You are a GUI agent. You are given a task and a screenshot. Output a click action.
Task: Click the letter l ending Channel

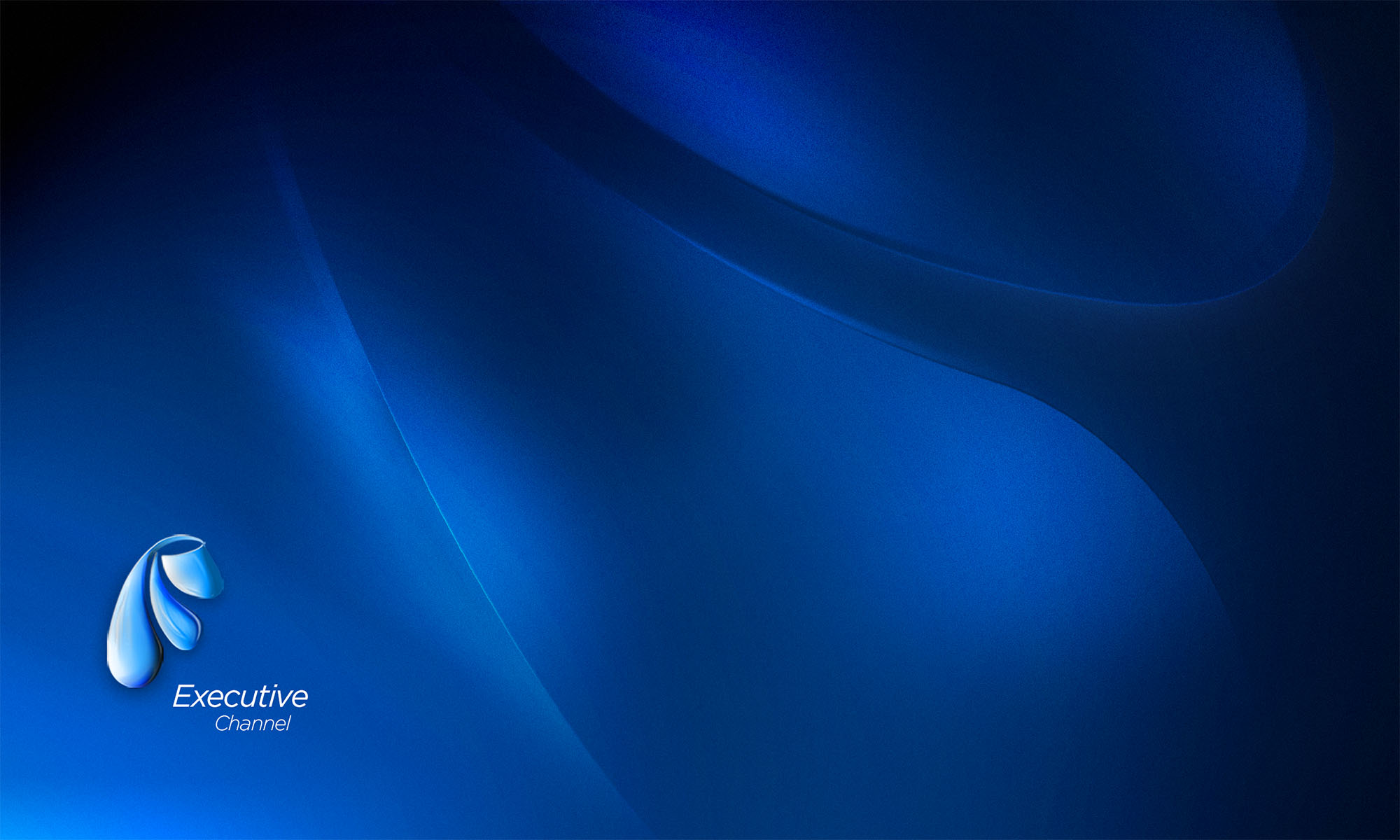click(288, 723)
